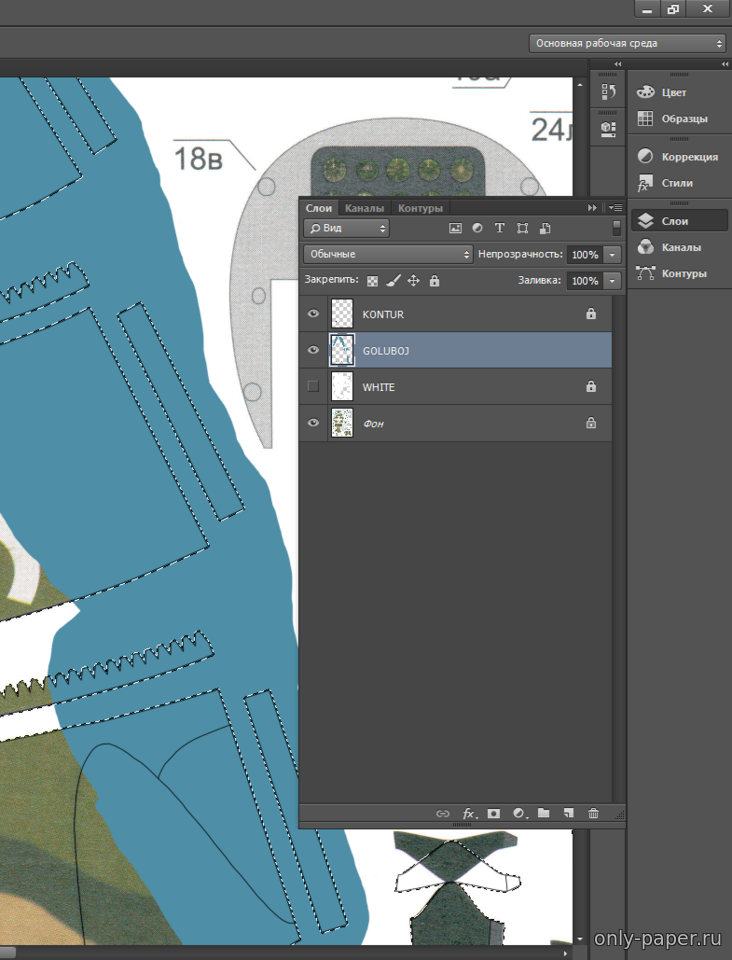Add a layer mask
Image resolution: width=732 pixels, height=960 pixels.
(493, 813)
